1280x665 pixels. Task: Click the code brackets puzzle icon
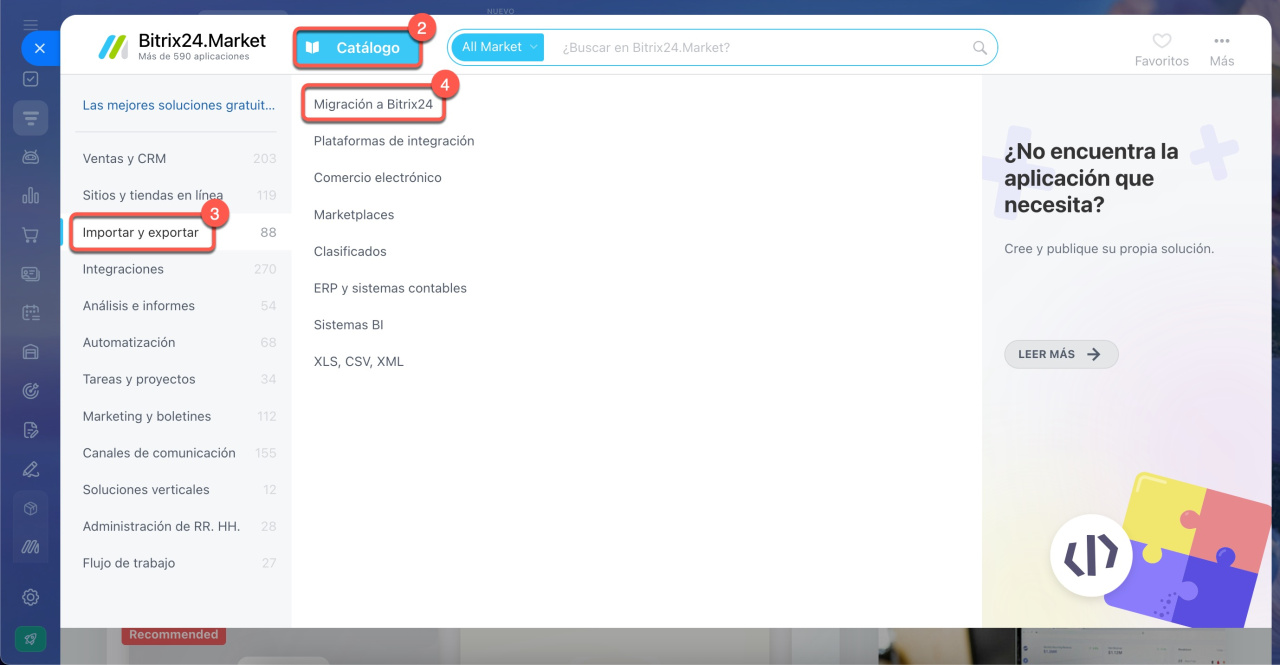[1091, 556]
